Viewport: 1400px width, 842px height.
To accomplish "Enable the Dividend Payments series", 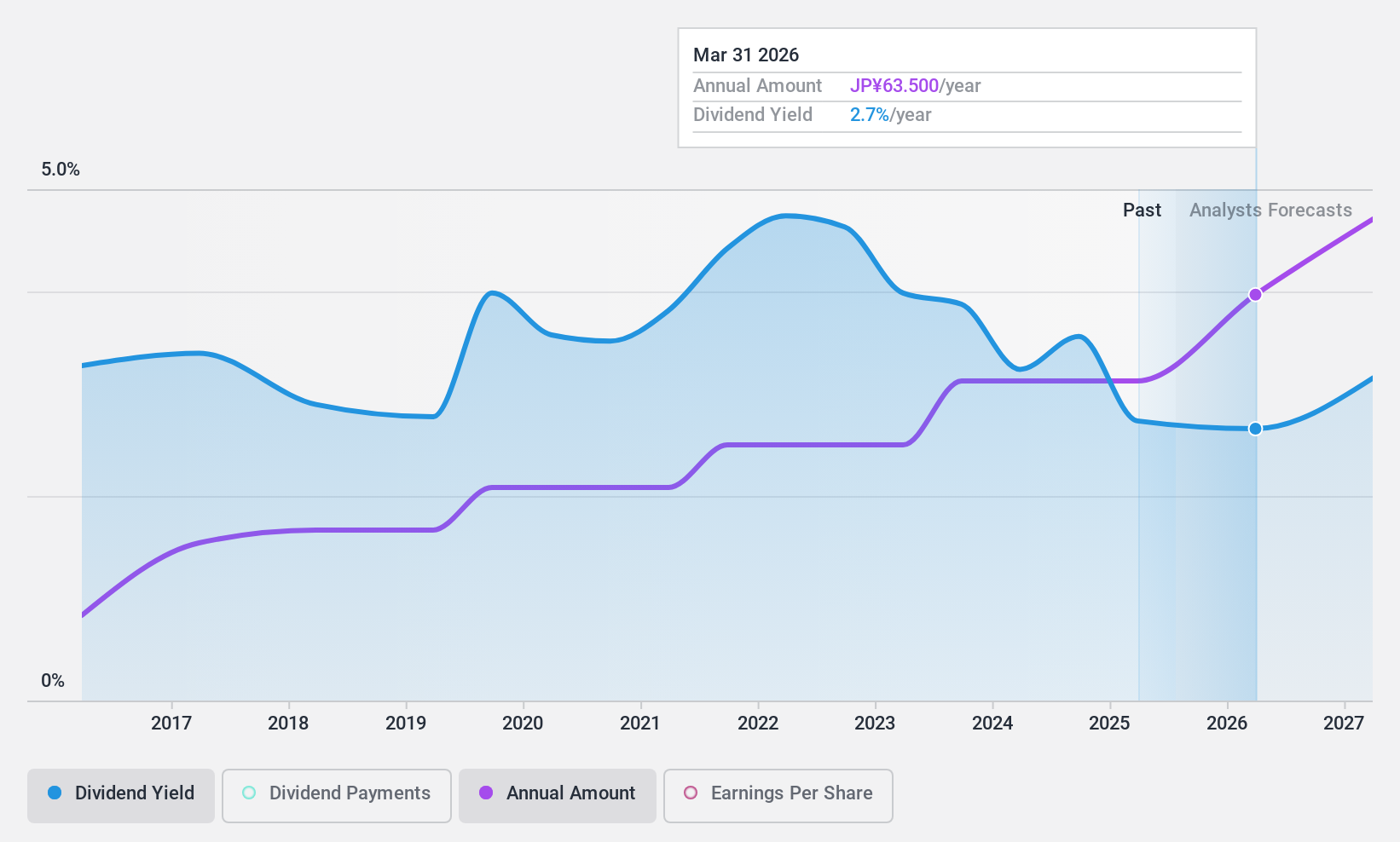I will pyautogui.click(x=337, y=795).
